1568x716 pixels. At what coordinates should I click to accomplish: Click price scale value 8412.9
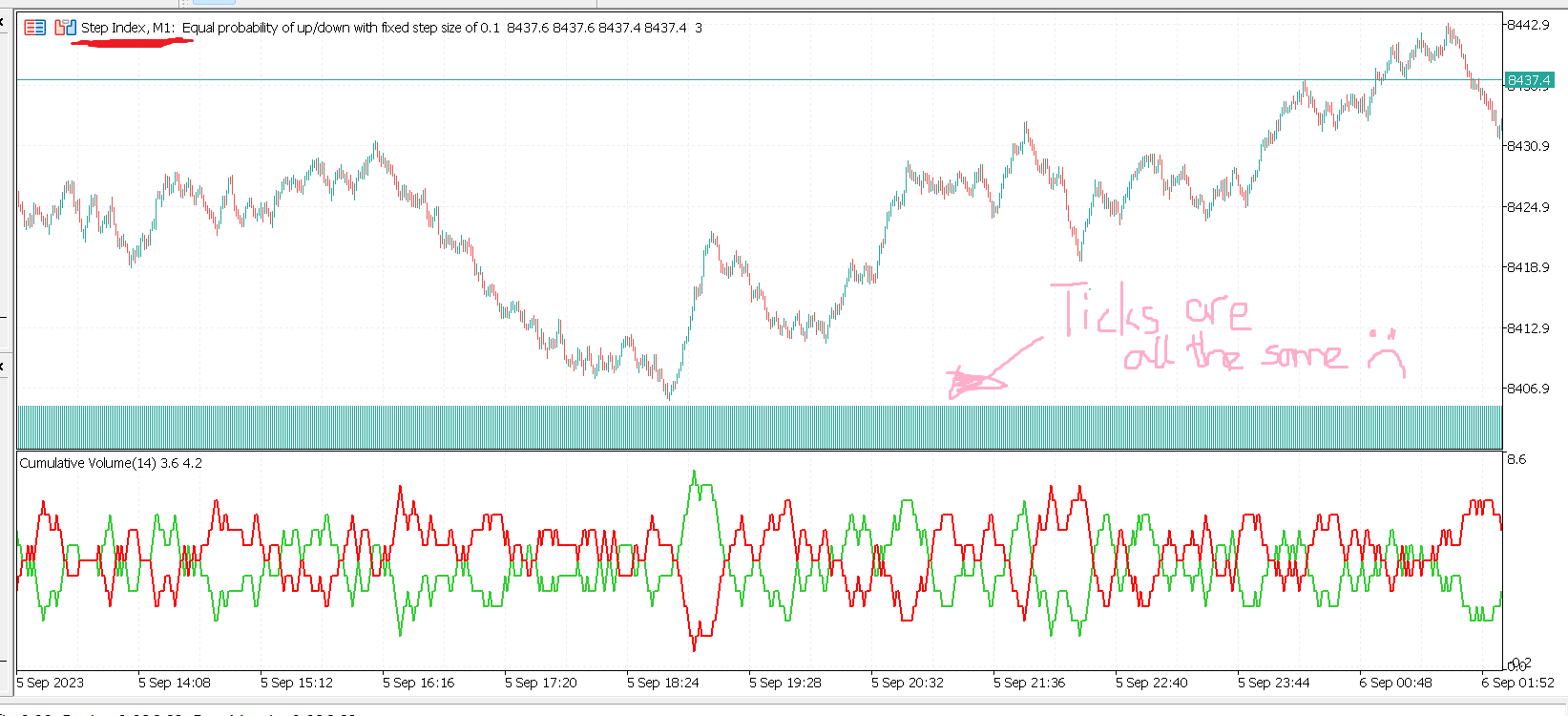[1528, 328]
